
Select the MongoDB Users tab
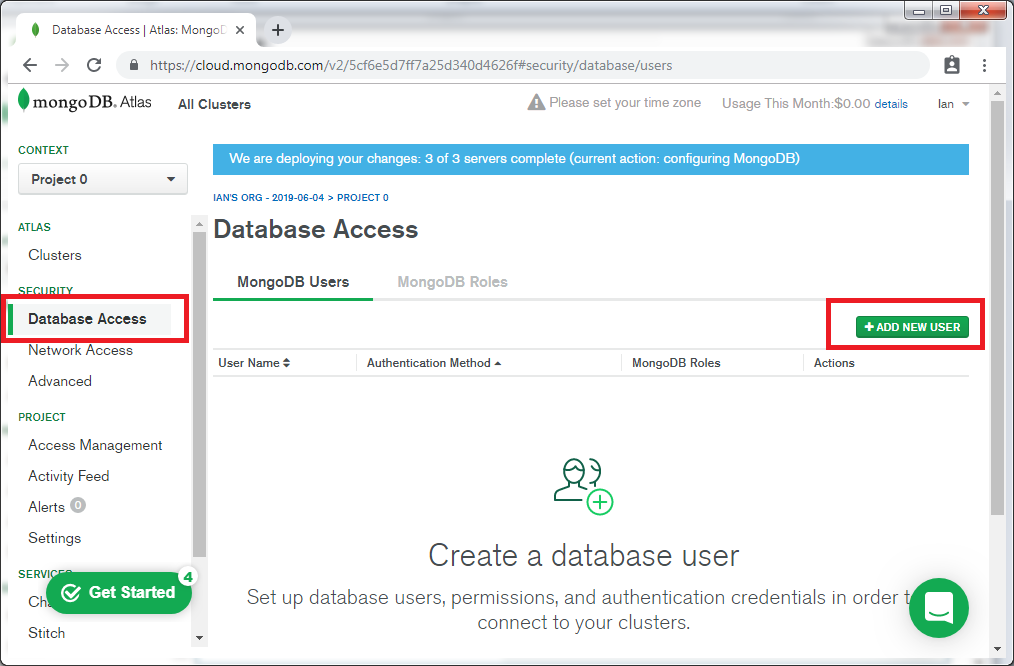click(x=293, y=282)
